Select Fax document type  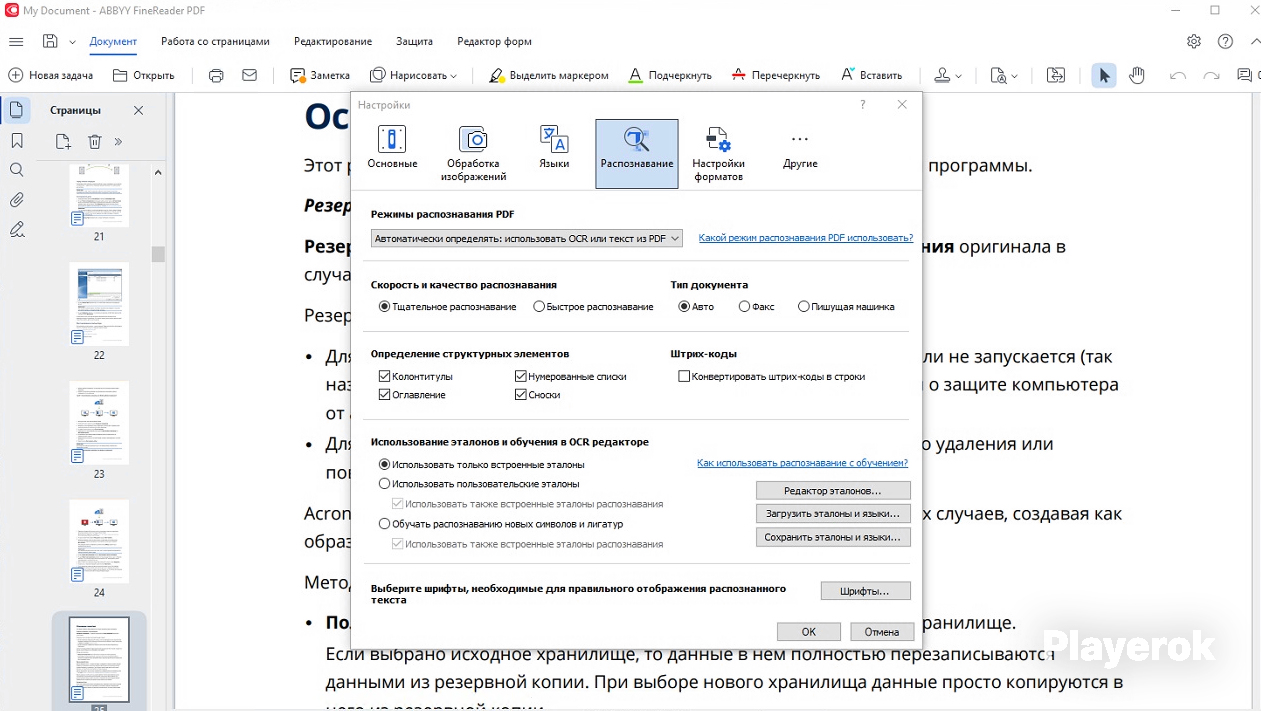coord(744,307)
